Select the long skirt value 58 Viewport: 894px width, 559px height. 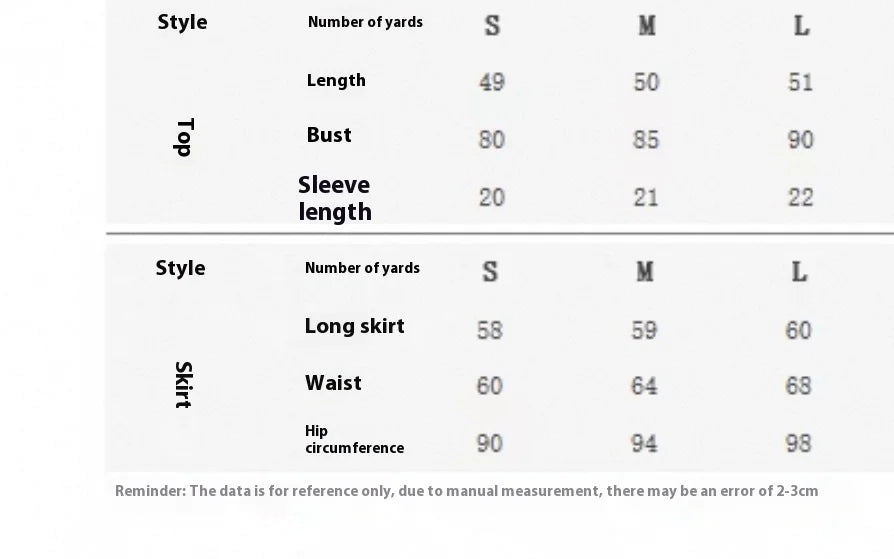coord(490,330)
